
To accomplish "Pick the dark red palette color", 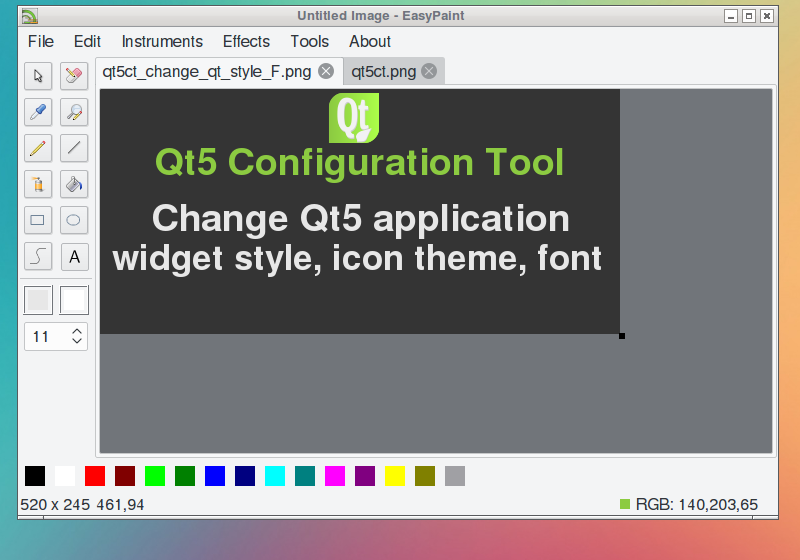I will 125,476.
